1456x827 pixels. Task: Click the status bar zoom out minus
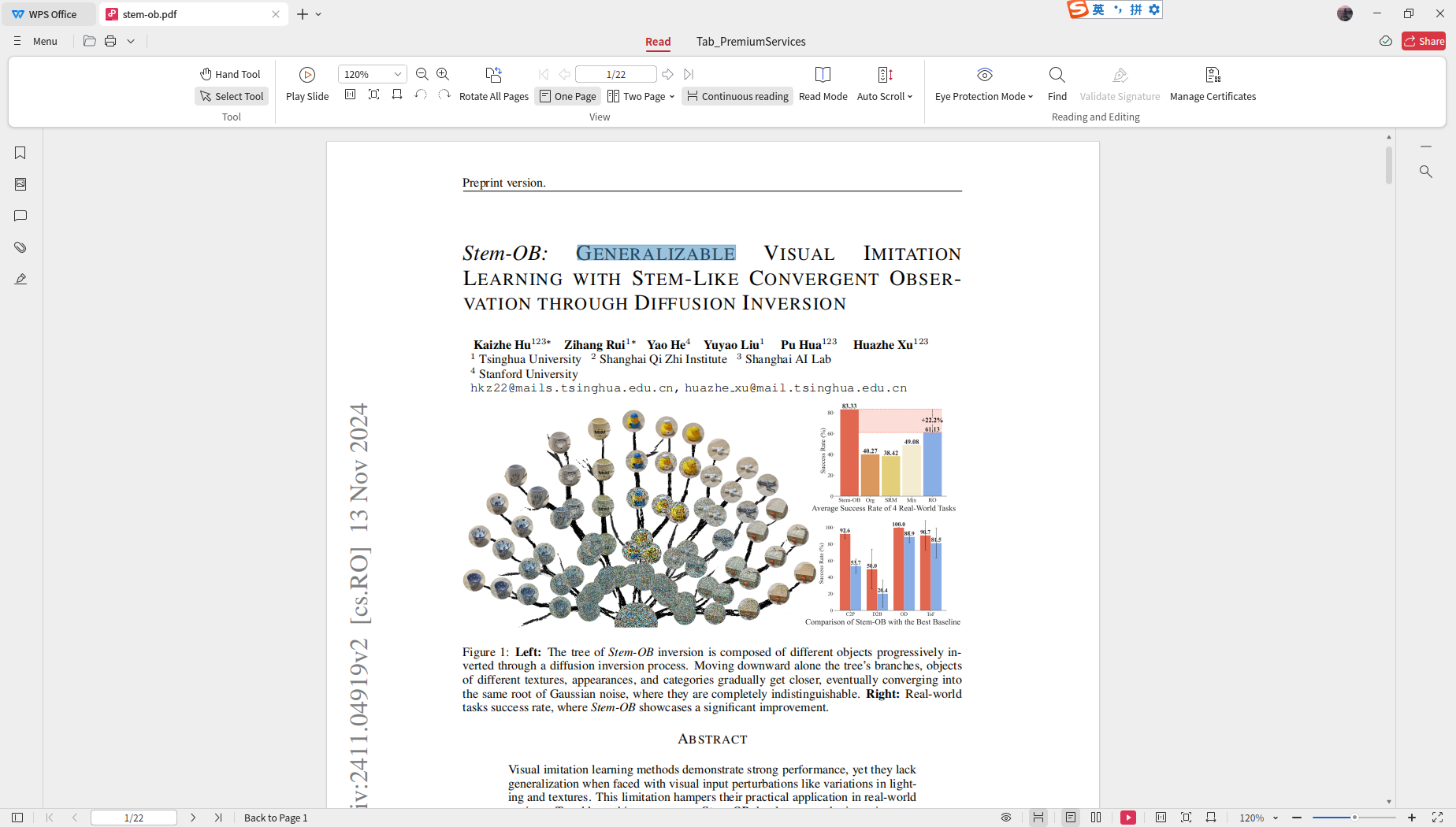[x=1297, y=818]
